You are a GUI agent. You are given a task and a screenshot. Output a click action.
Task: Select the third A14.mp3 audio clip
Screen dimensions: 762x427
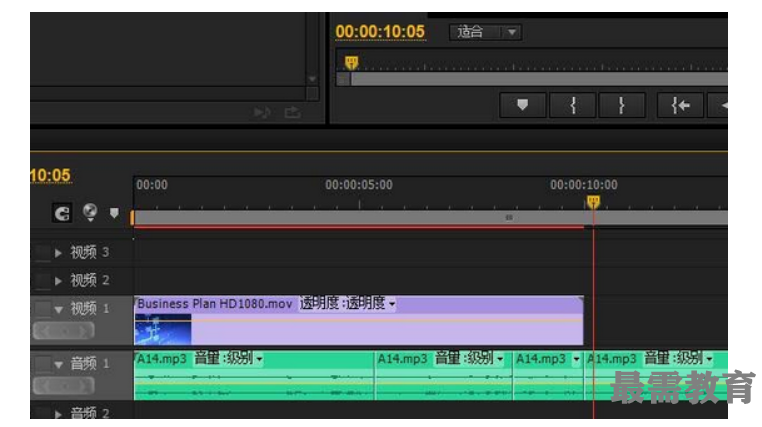[548, 376]
